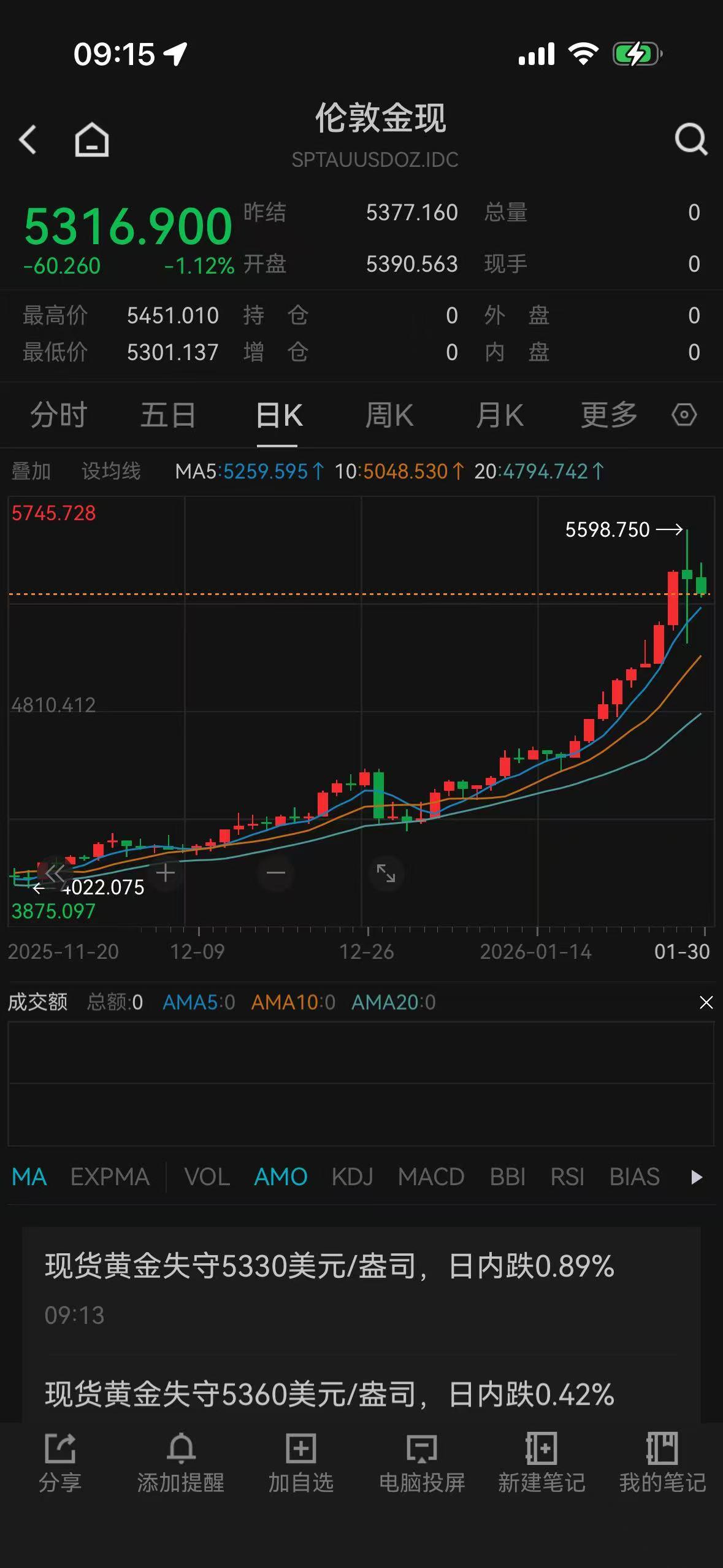723x1568 pixels.
Task: Toggle the AMO sub-indicator
Action: click(280, 1177)
